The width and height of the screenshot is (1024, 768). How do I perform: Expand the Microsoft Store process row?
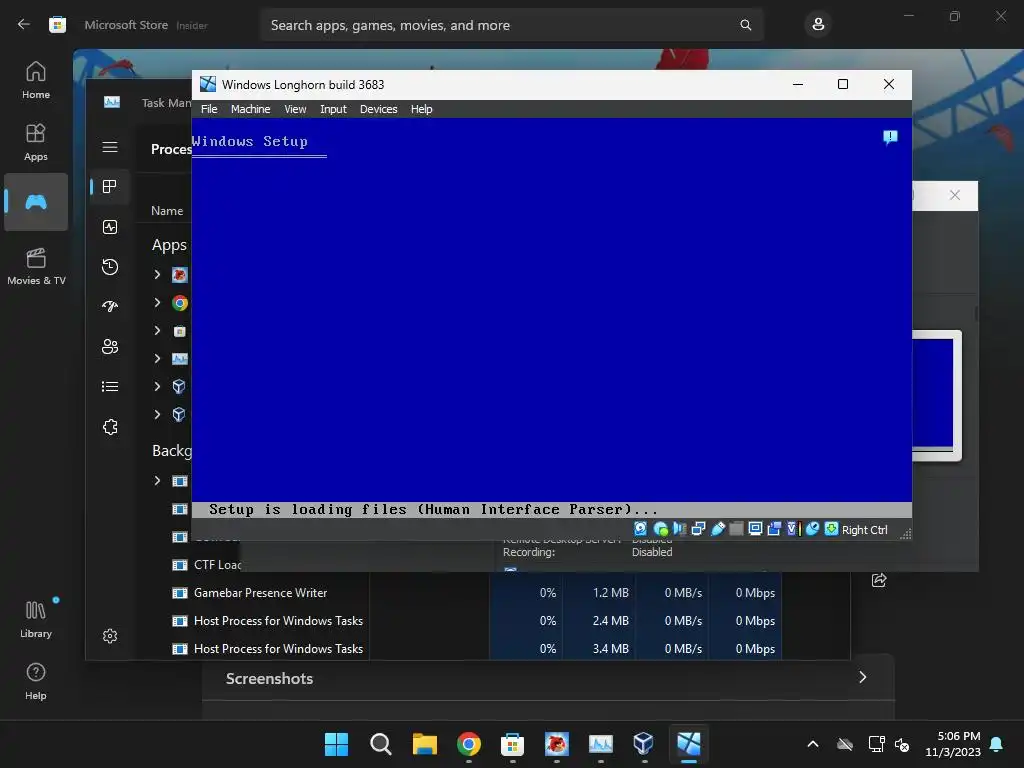click(157, 330)
